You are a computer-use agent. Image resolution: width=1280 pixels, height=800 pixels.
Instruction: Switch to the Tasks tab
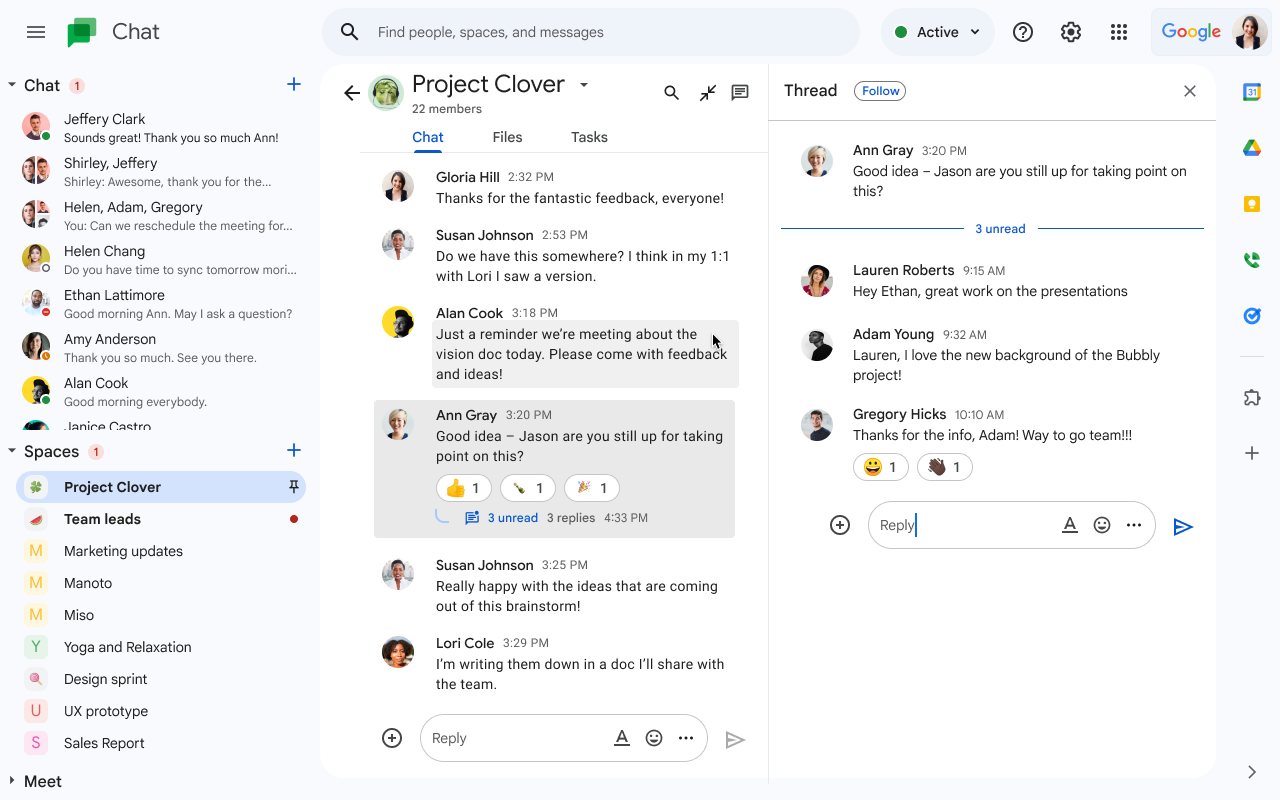pyautogui.click(x=589, y=137)
